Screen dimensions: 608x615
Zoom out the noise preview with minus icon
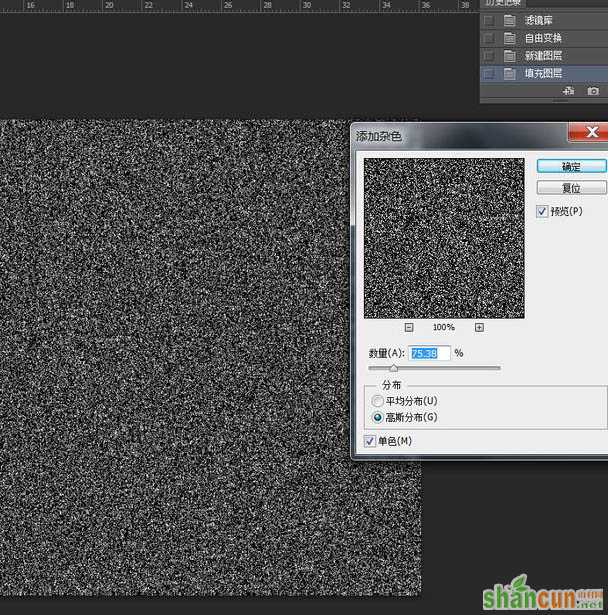tap(409, 328)
